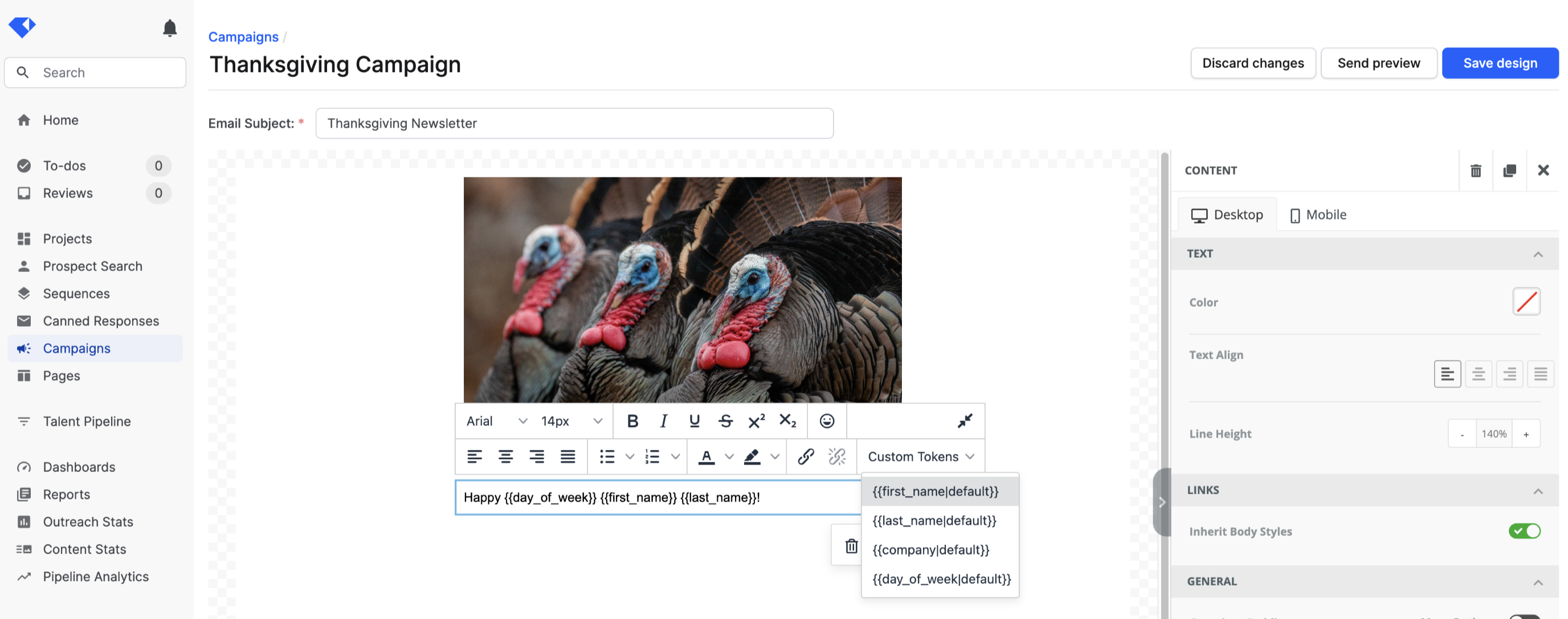The height and width of the screenshot is (619, 1568).
Task: Open the emoji picker
Action: pyautogui.click(x=827, y=421)
